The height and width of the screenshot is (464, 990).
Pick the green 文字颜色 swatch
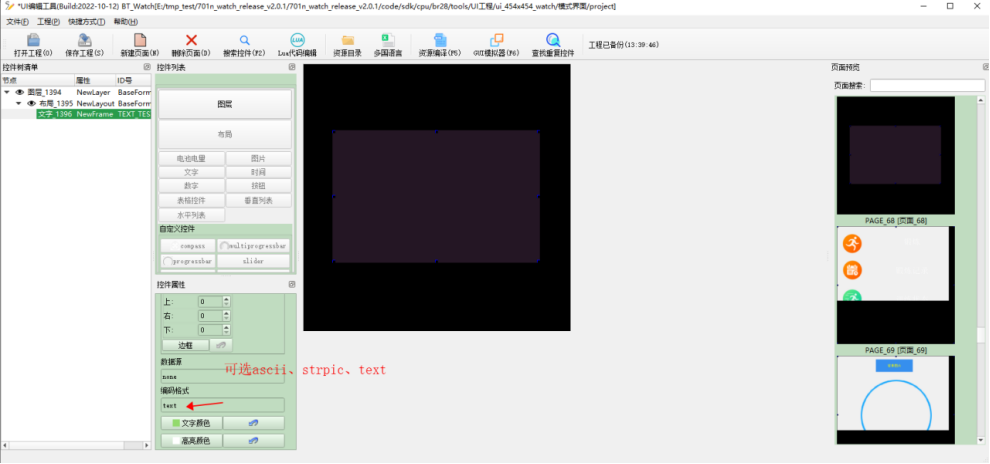click(176, 423)
